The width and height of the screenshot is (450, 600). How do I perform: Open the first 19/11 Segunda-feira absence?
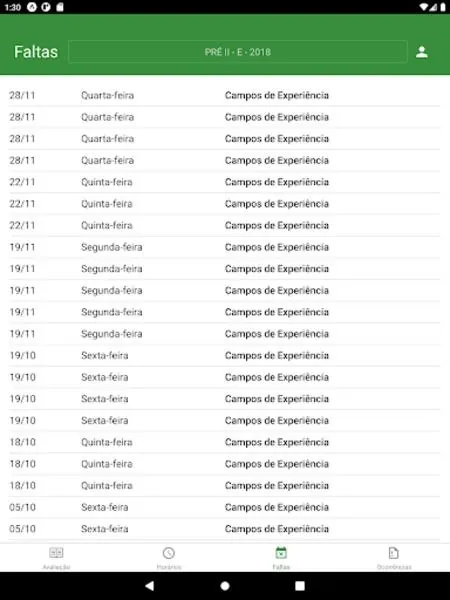point(224,247)
